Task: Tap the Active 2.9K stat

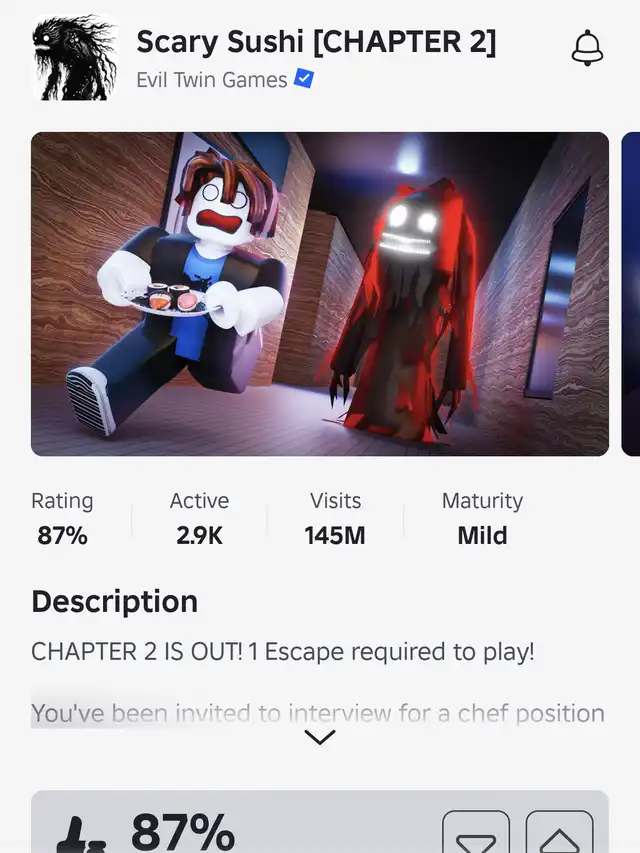Action: point(199,518)
